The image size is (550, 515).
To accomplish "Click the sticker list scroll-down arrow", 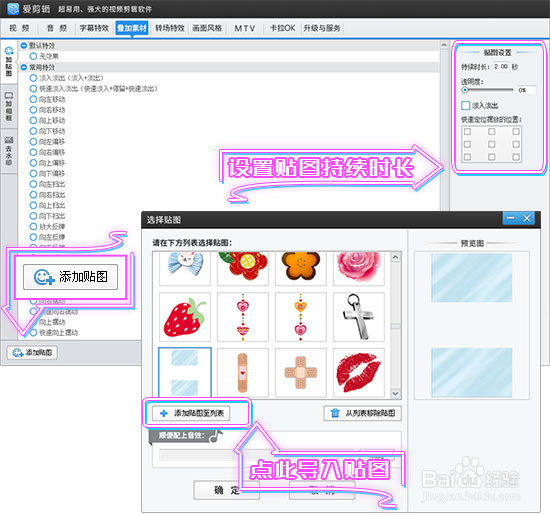I will pyautogui.click(x=395, y=393).
